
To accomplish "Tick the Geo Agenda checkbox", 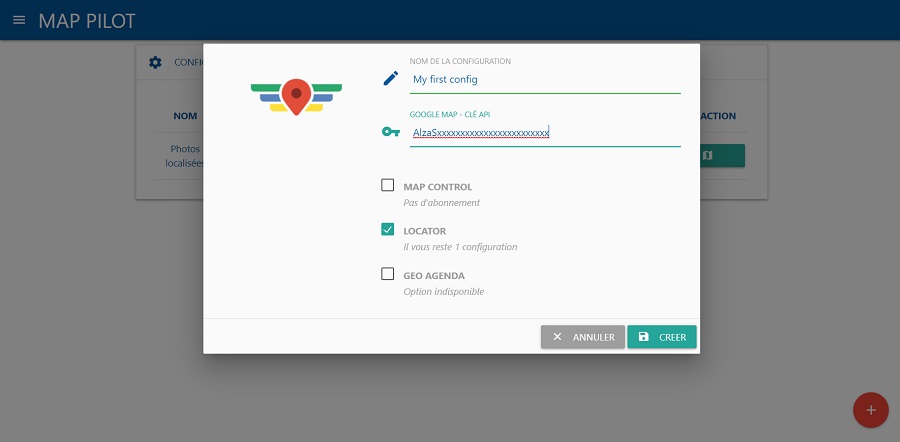I will tap(388, 273).
